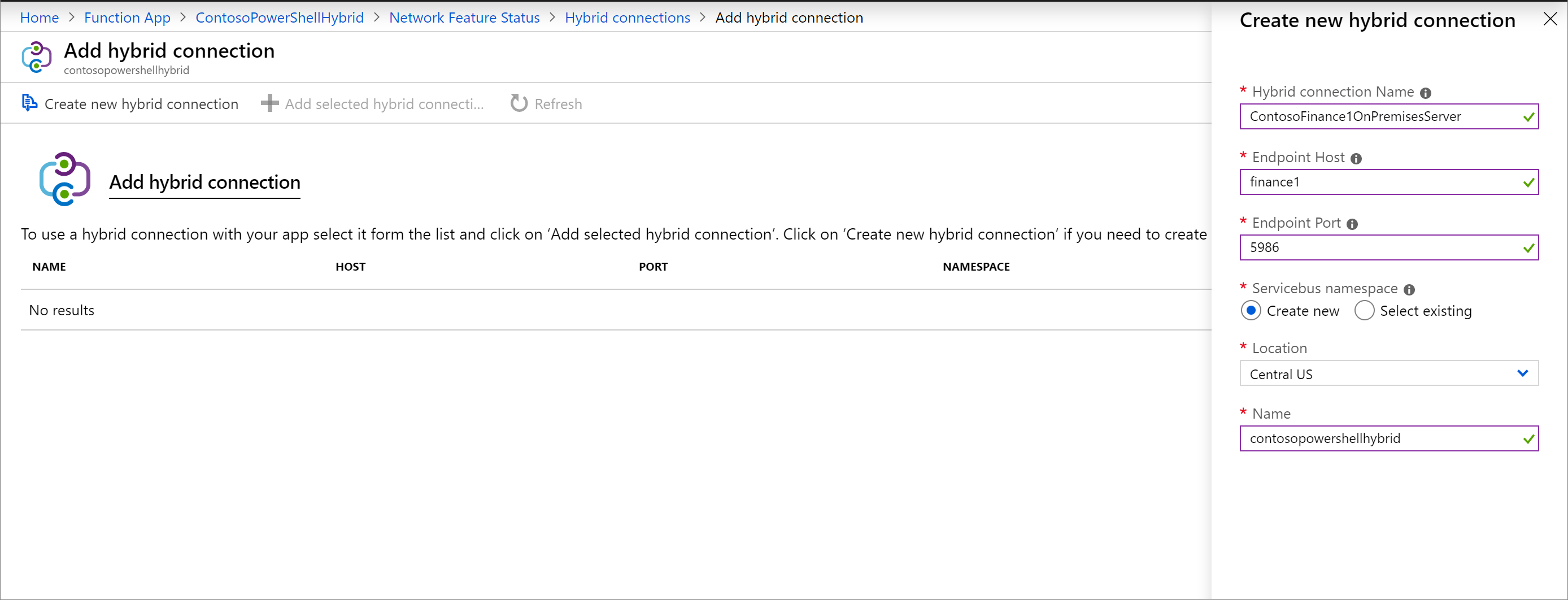The height and width of the screenshot is (600, 1568).
Task: Close the Create new hybrid connection panel
Action: [1550, 20]
